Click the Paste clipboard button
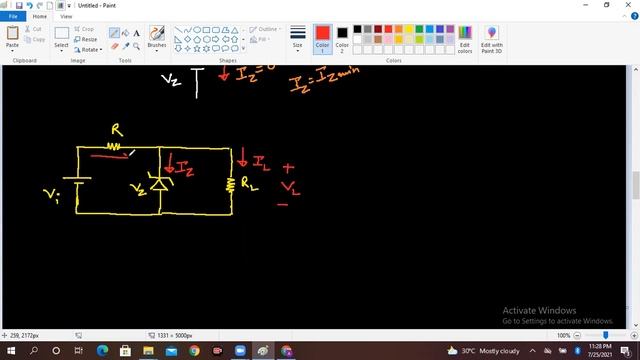This screenshot has height=360, width=640. tap(12, 33)
